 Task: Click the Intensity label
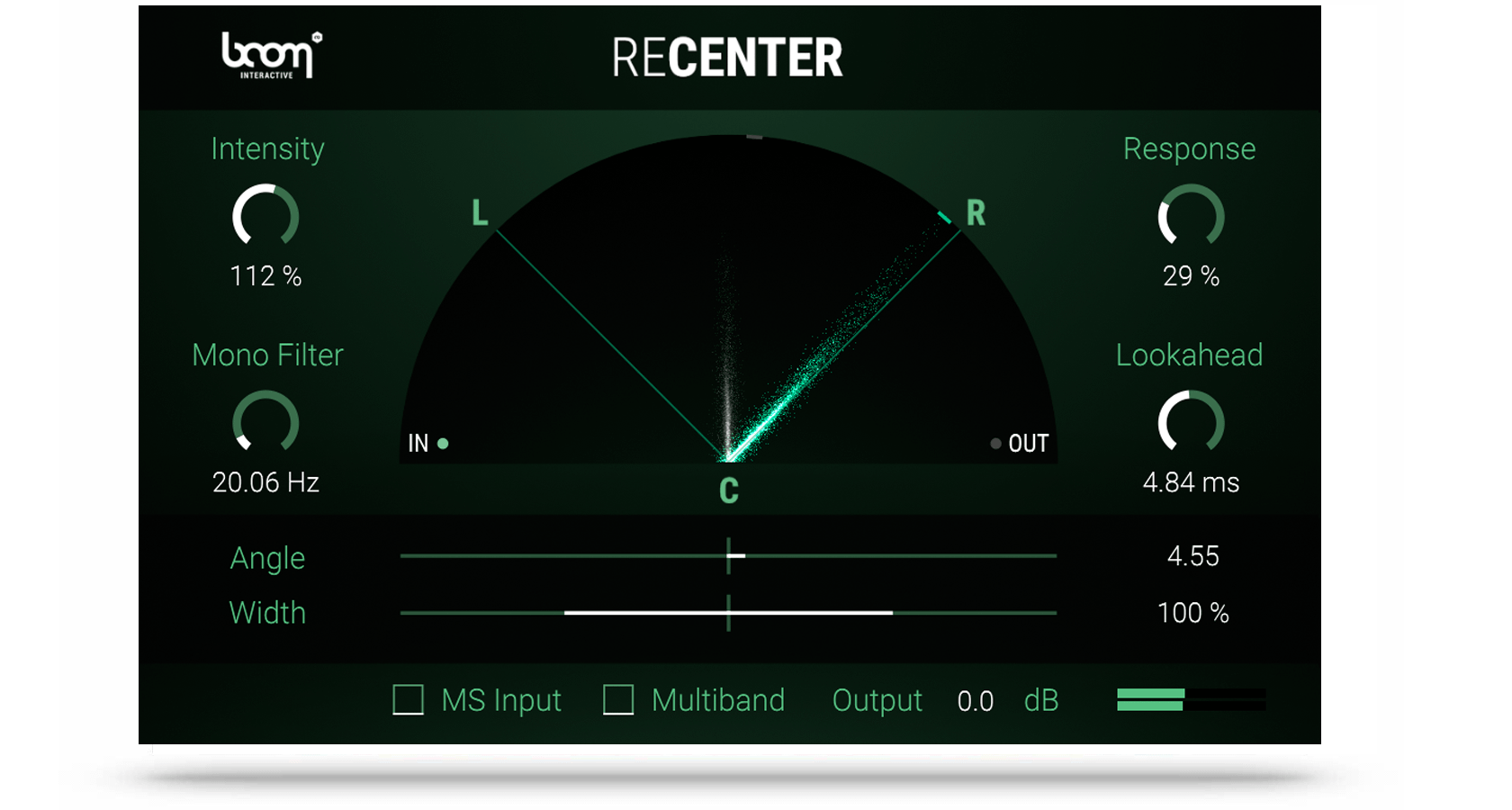267,148
